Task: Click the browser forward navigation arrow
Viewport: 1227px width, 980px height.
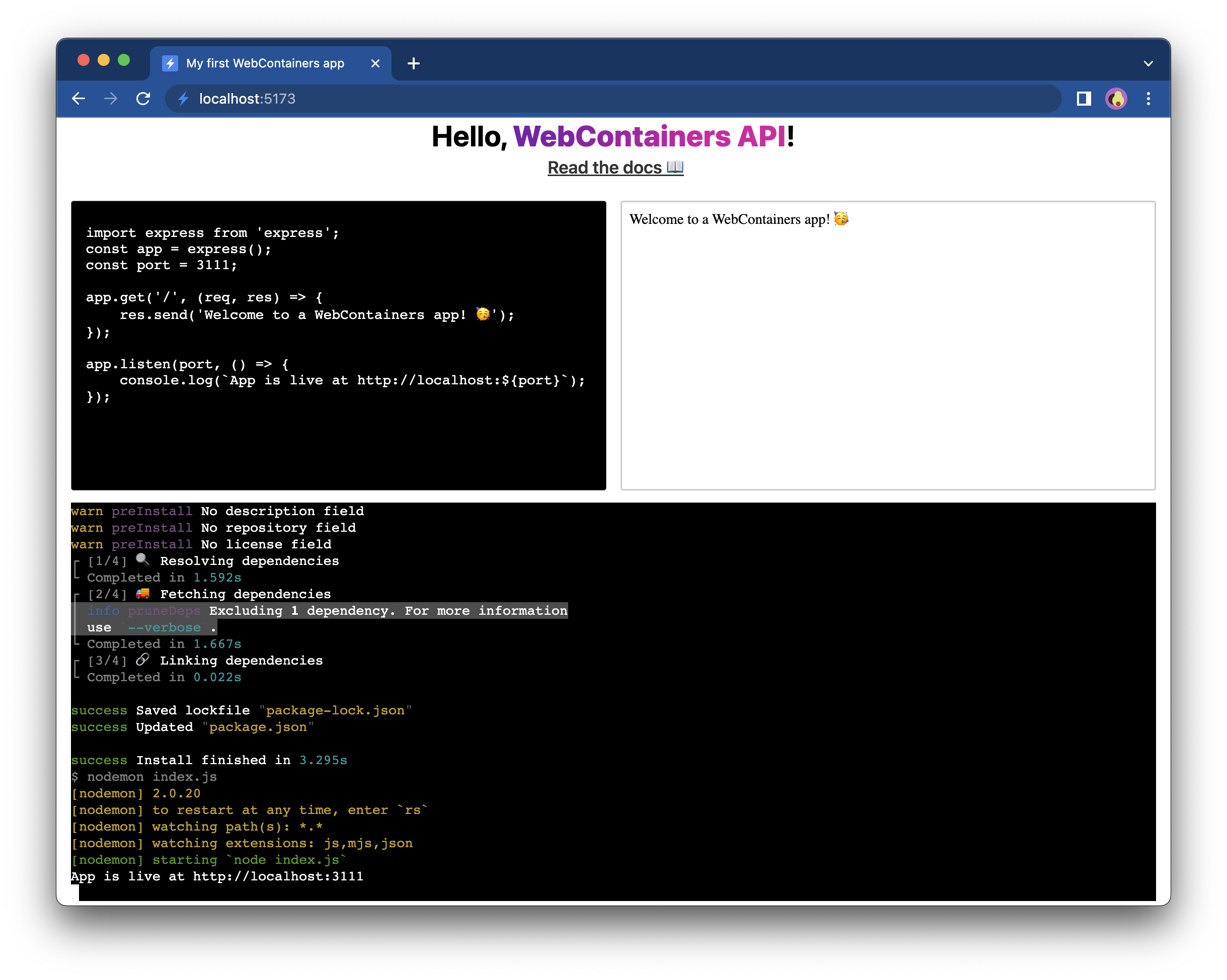Action: 111,98
